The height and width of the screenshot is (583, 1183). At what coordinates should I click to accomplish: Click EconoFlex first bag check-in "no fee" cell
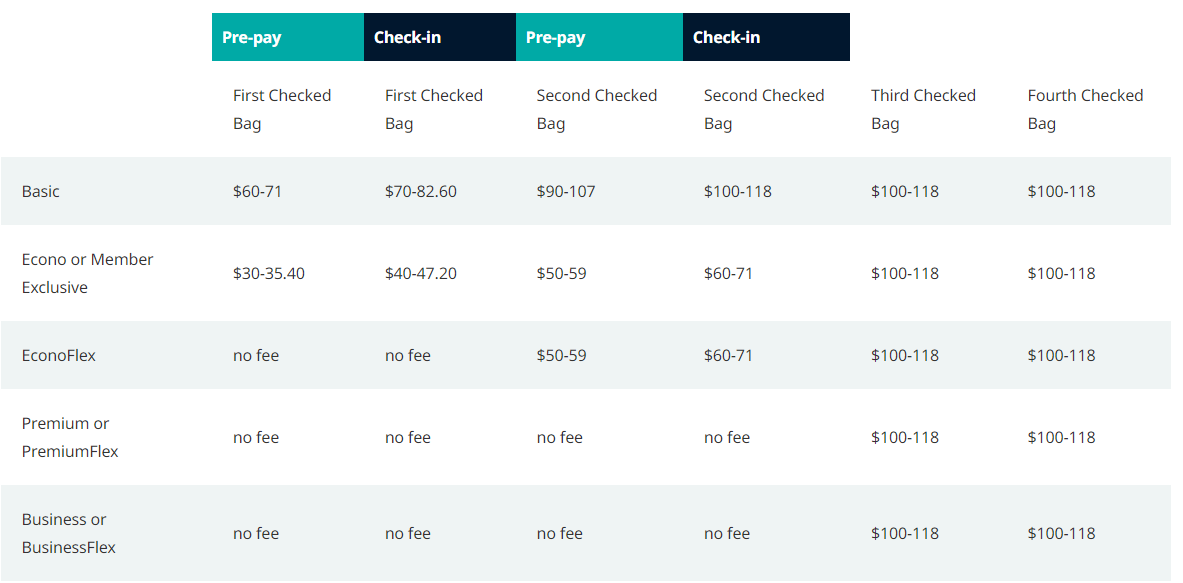click(408, 355)
